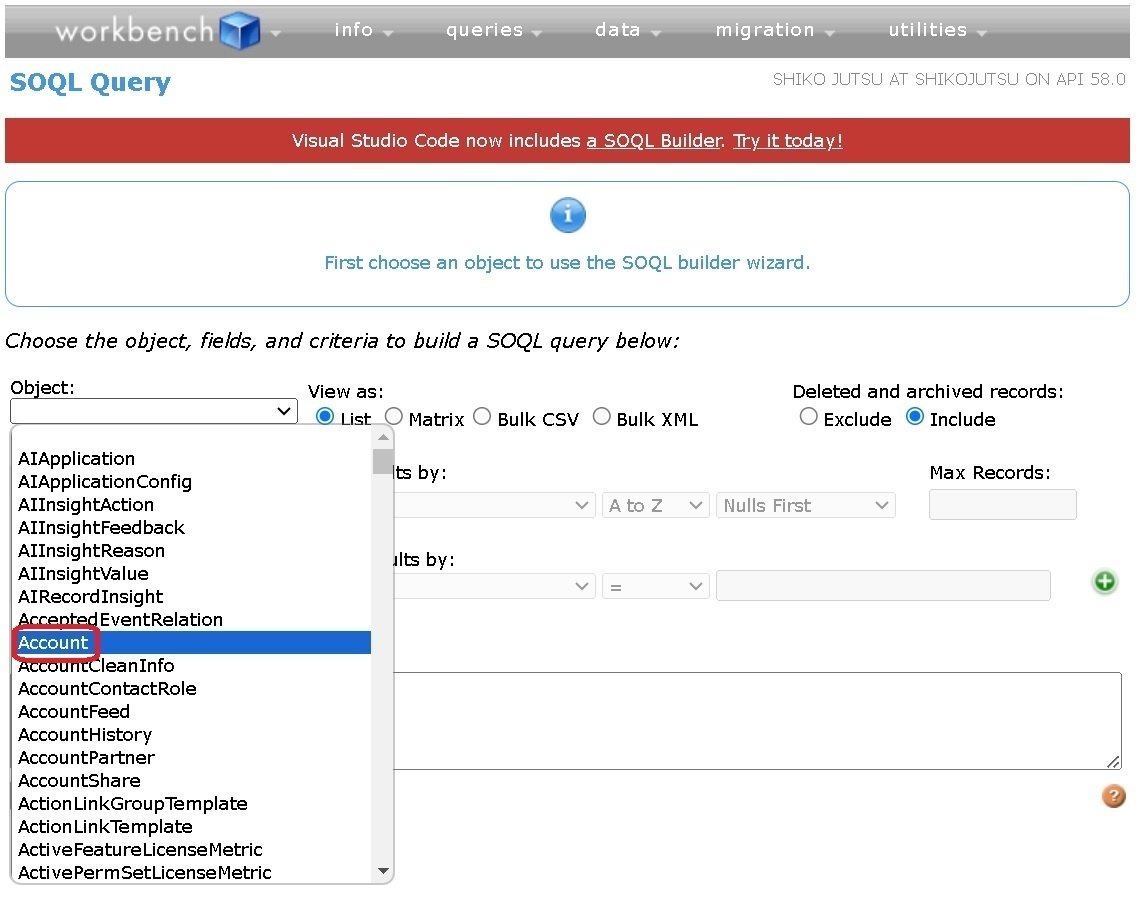Choose Include deleted and archived records
1146x908 pixels.
pyautogui.click(x=914, y=417)
